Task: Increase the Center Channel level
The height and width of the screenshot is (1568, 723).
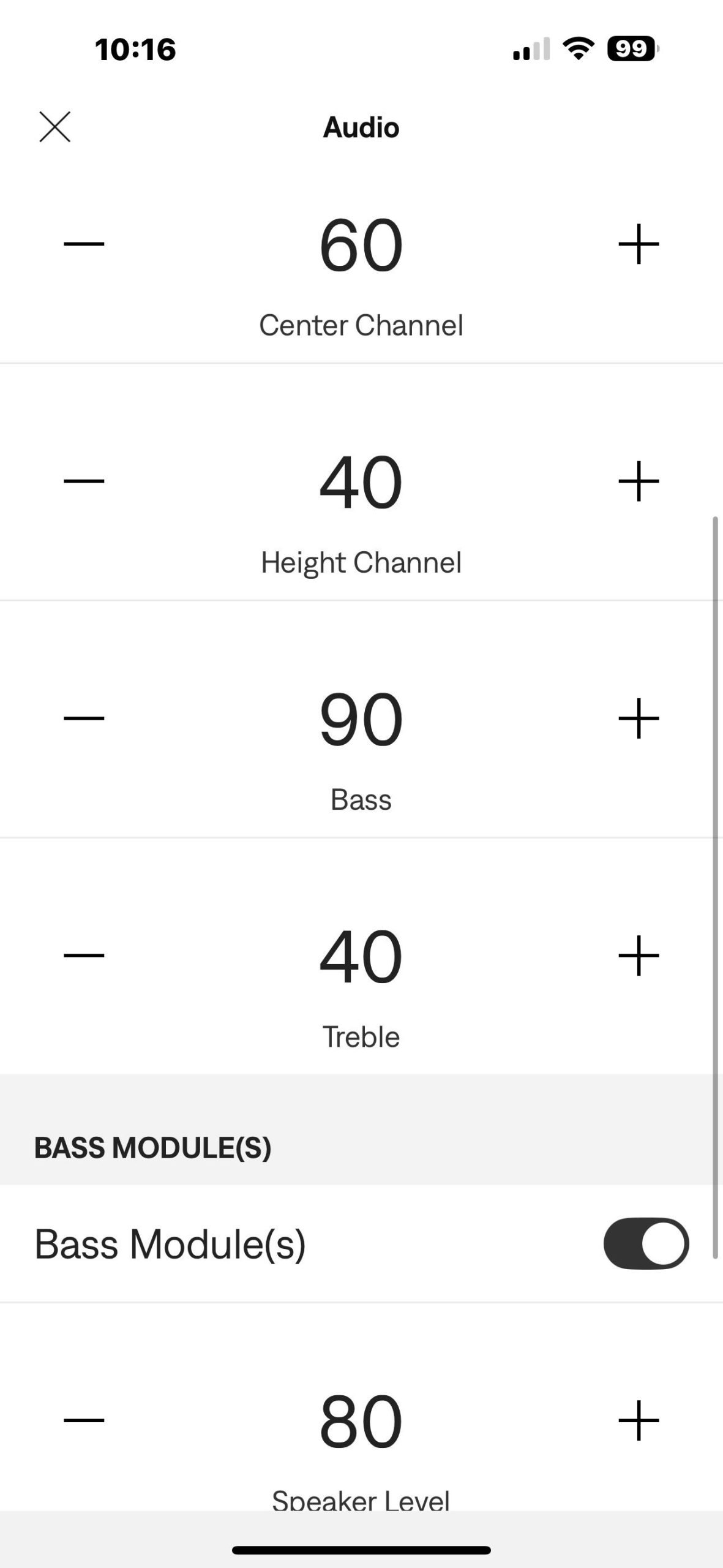Action: (639, 244)
